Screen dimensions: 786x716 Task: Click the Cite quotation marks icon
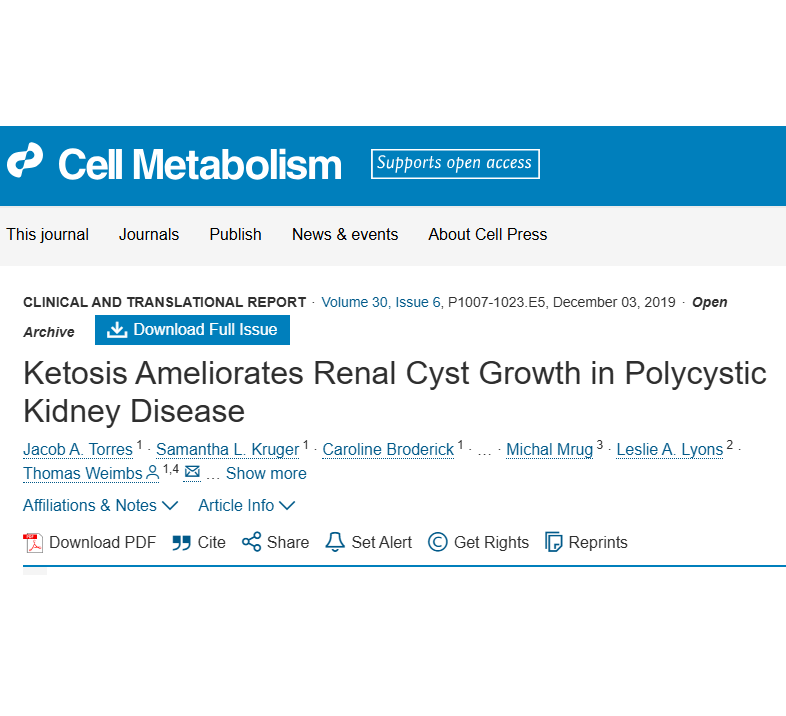click(x=181, y=543)
